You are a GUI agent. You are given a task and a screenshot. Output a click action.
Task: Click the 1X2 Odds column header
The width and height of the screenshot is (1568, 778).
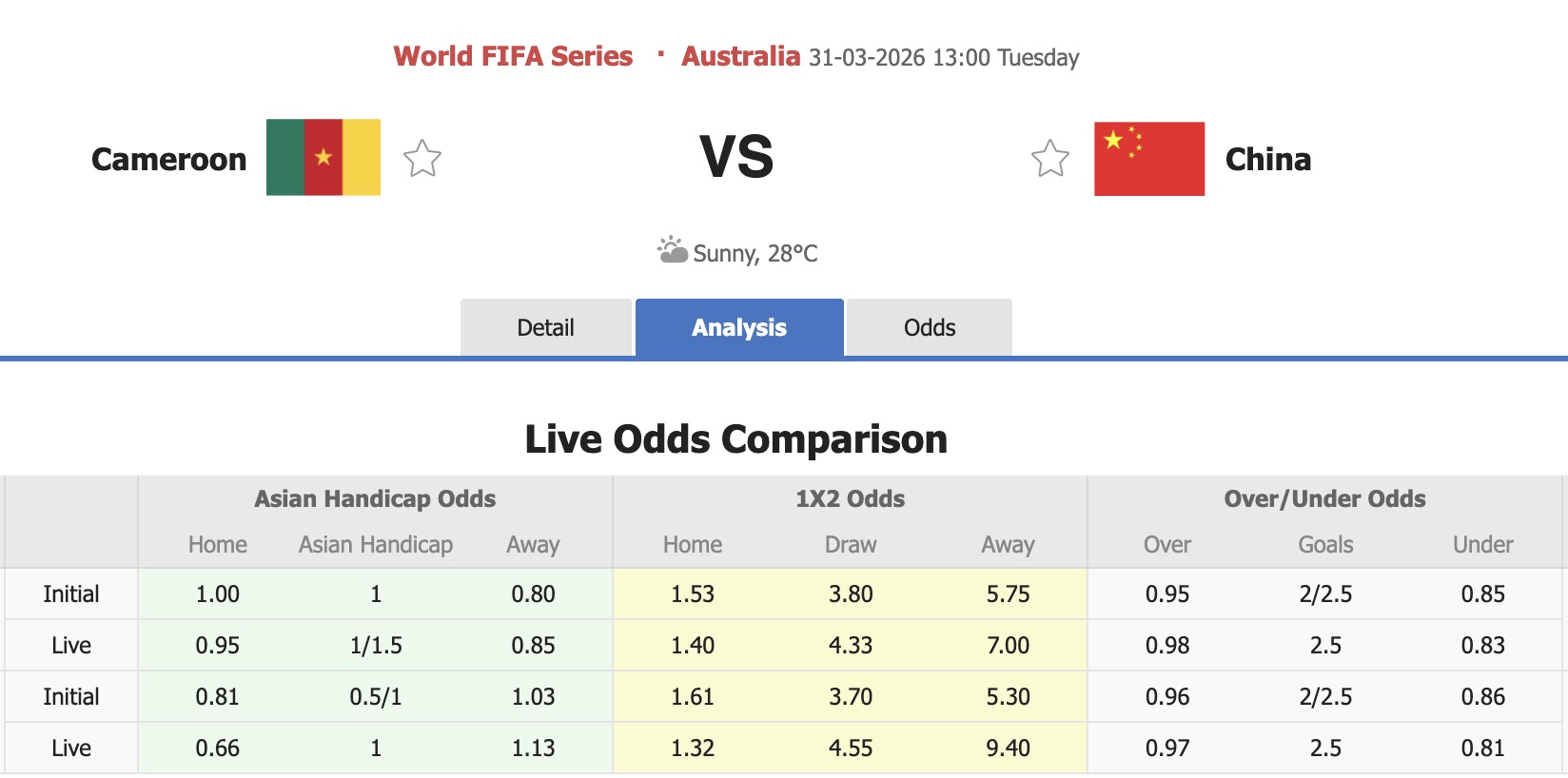(x=850, y=498)
